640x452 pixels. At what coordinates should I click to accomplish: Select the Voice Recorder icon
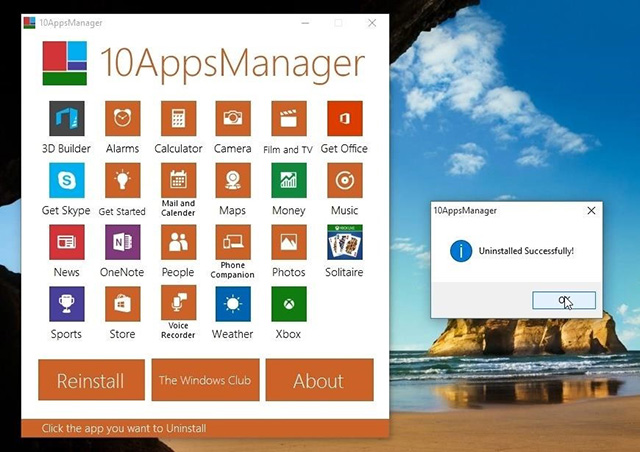pyautogui.click(x=178, y=303)
